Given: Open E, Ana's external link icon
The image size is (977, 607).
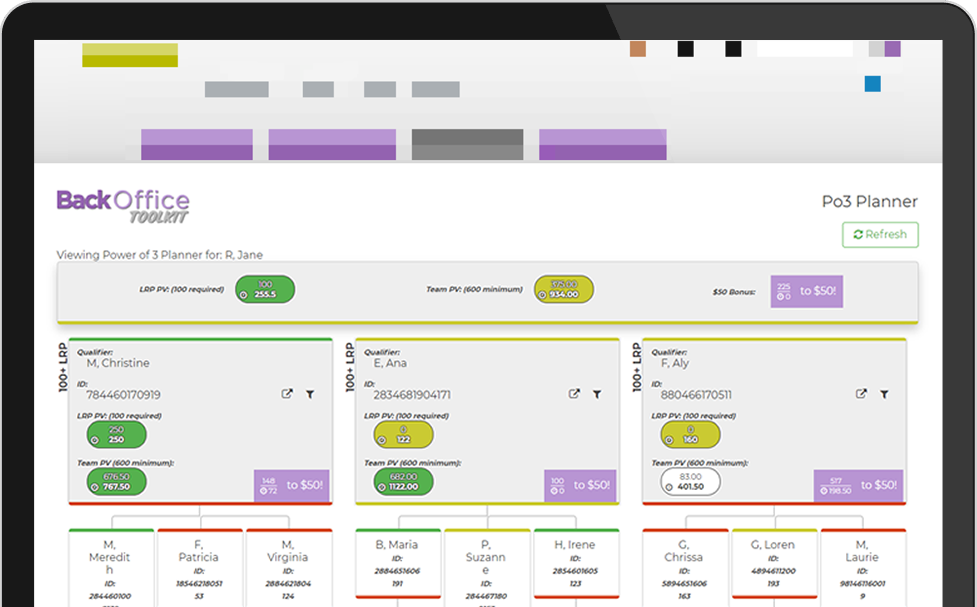Looking at the screenshot, I should (x=574, y=395).
